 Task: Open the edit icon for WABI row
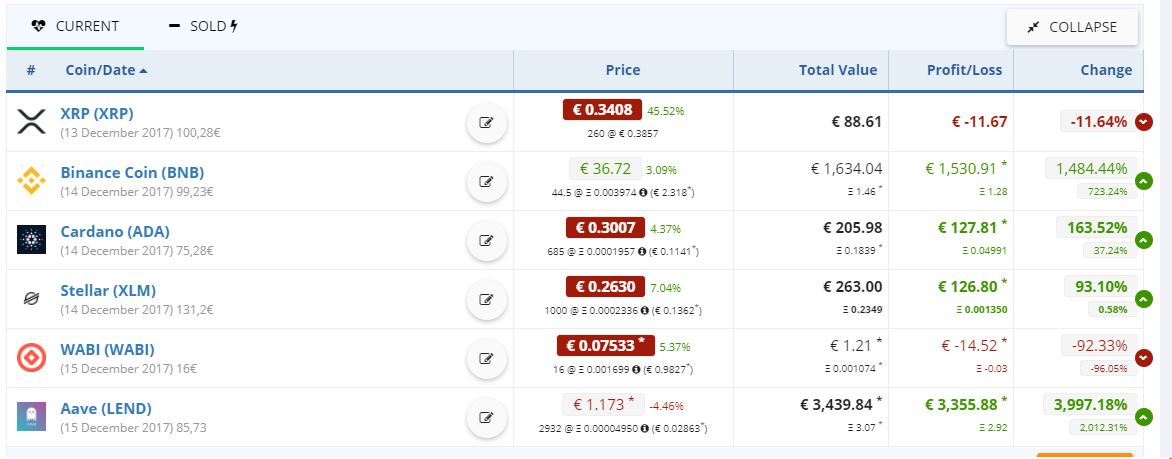pyautogui.click(x=487, y=359)
